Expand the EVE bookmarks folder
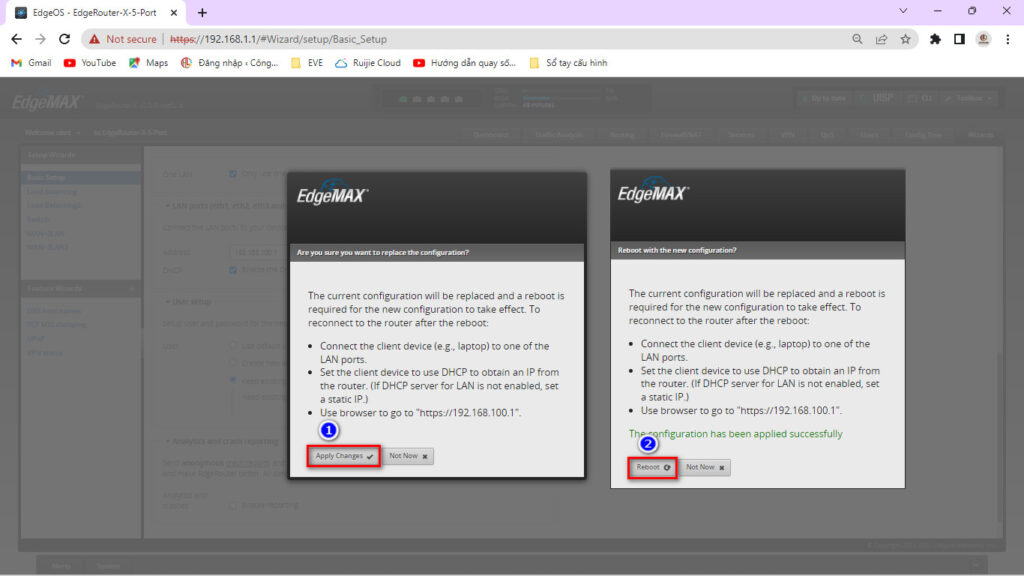The height and width of the screenshot is (576, 1024). tap(306, 62)
